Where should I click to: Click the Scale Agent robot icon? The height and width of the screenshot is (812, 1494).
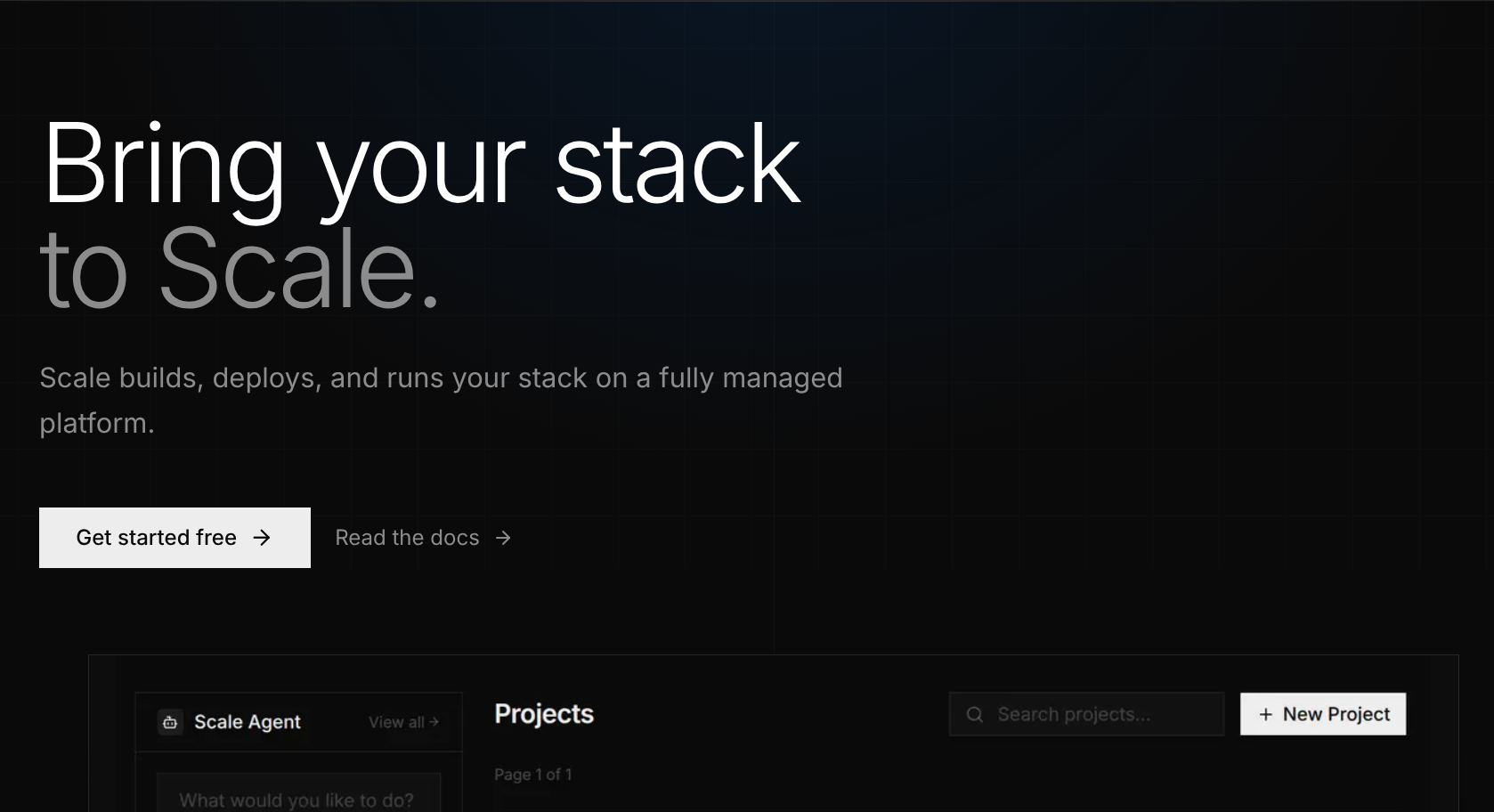click(x=170, y=722)
